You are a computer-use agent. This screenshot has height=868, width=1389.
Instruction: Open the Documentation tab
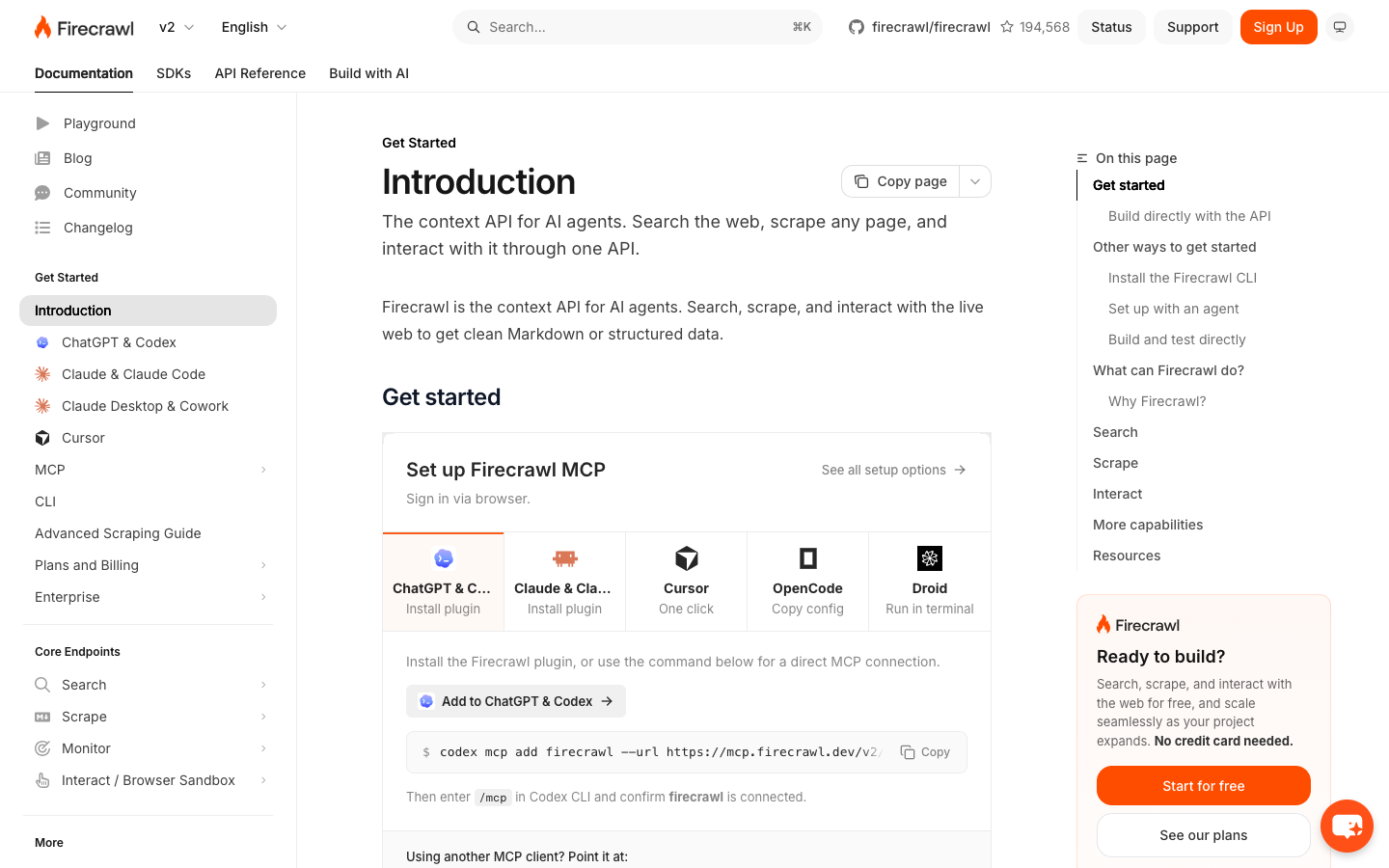pos(84,73)
